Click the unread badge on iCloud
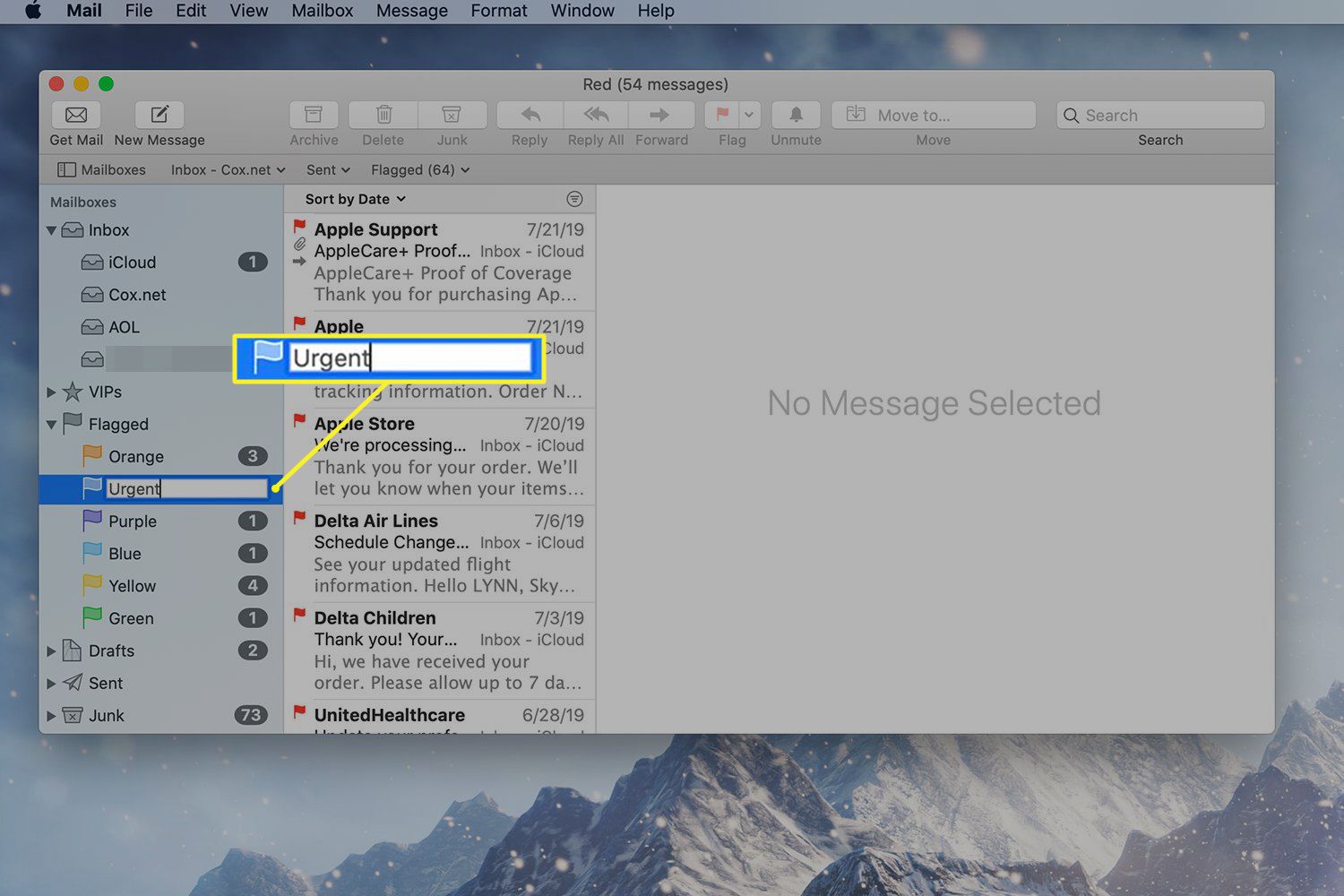 pyautogui.click(x=253, y=263)
